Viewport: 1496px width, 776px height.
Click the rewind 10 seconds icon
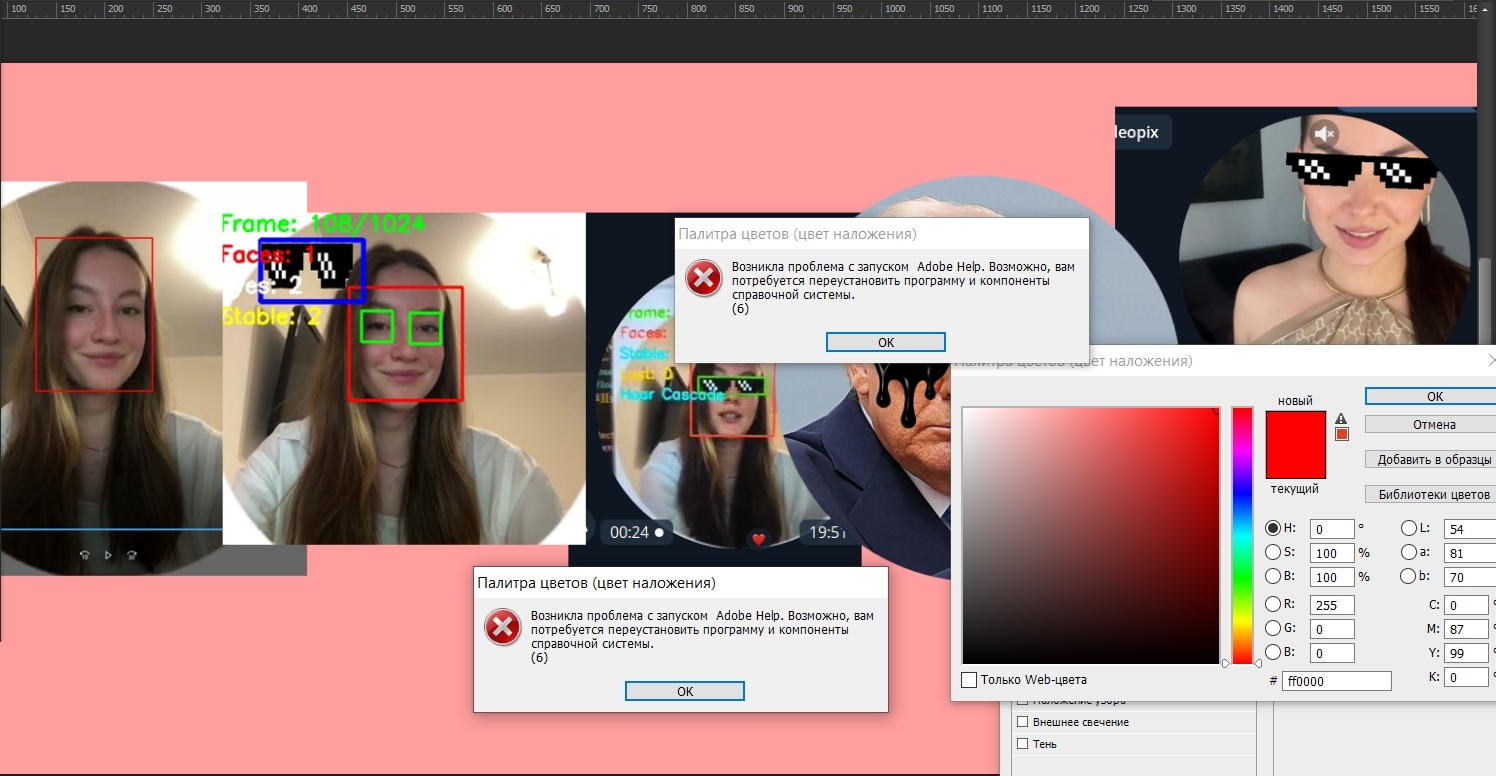click(85, 555)
